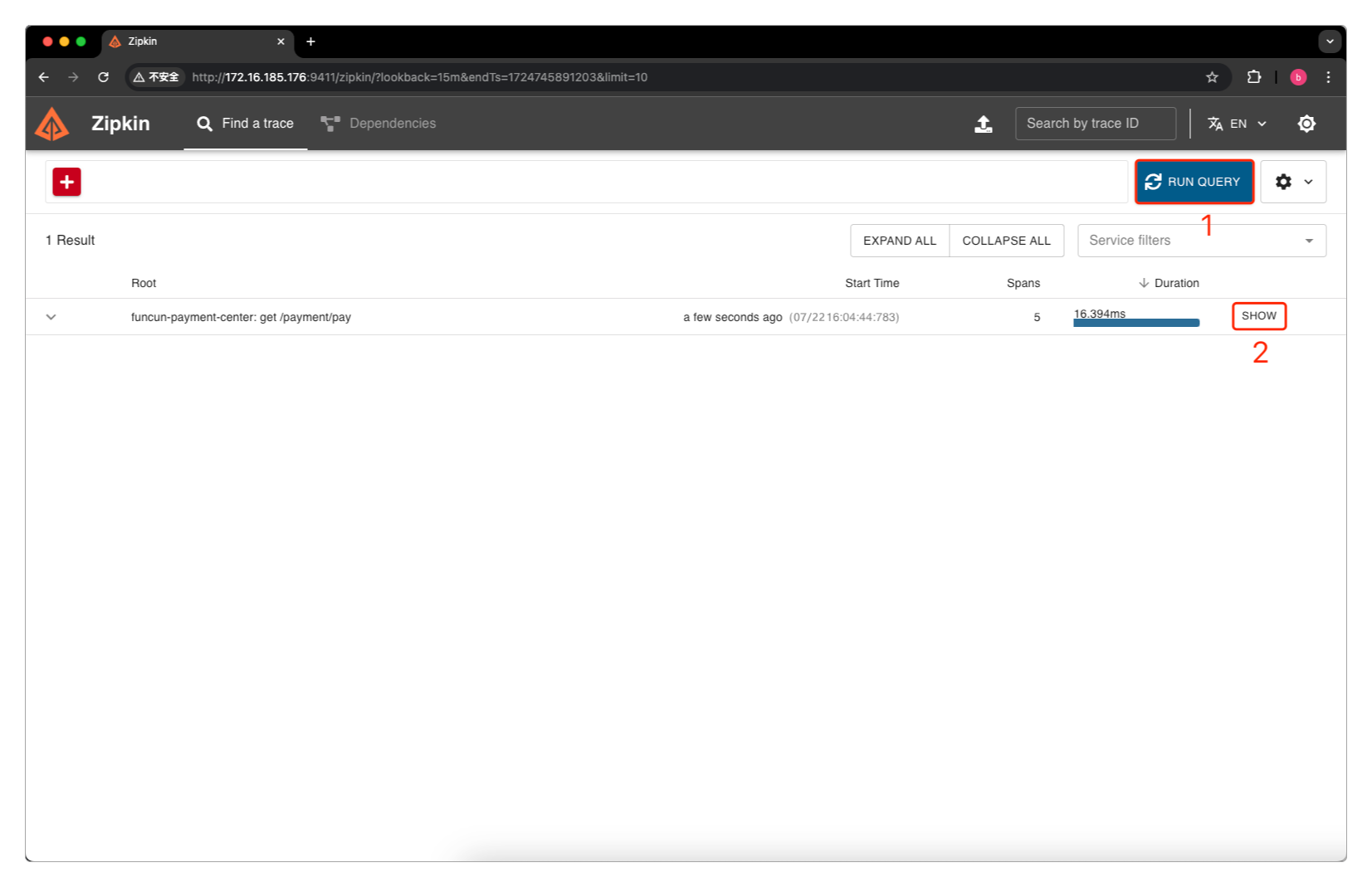Click COLLAPSE ALL button
Viewport: 1372px width, 887px height.
coord(1006,241)
